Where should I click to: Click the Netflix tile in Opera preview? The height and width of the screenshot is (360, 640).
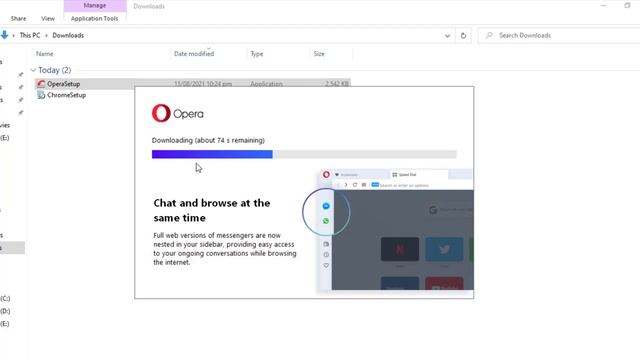400,249
